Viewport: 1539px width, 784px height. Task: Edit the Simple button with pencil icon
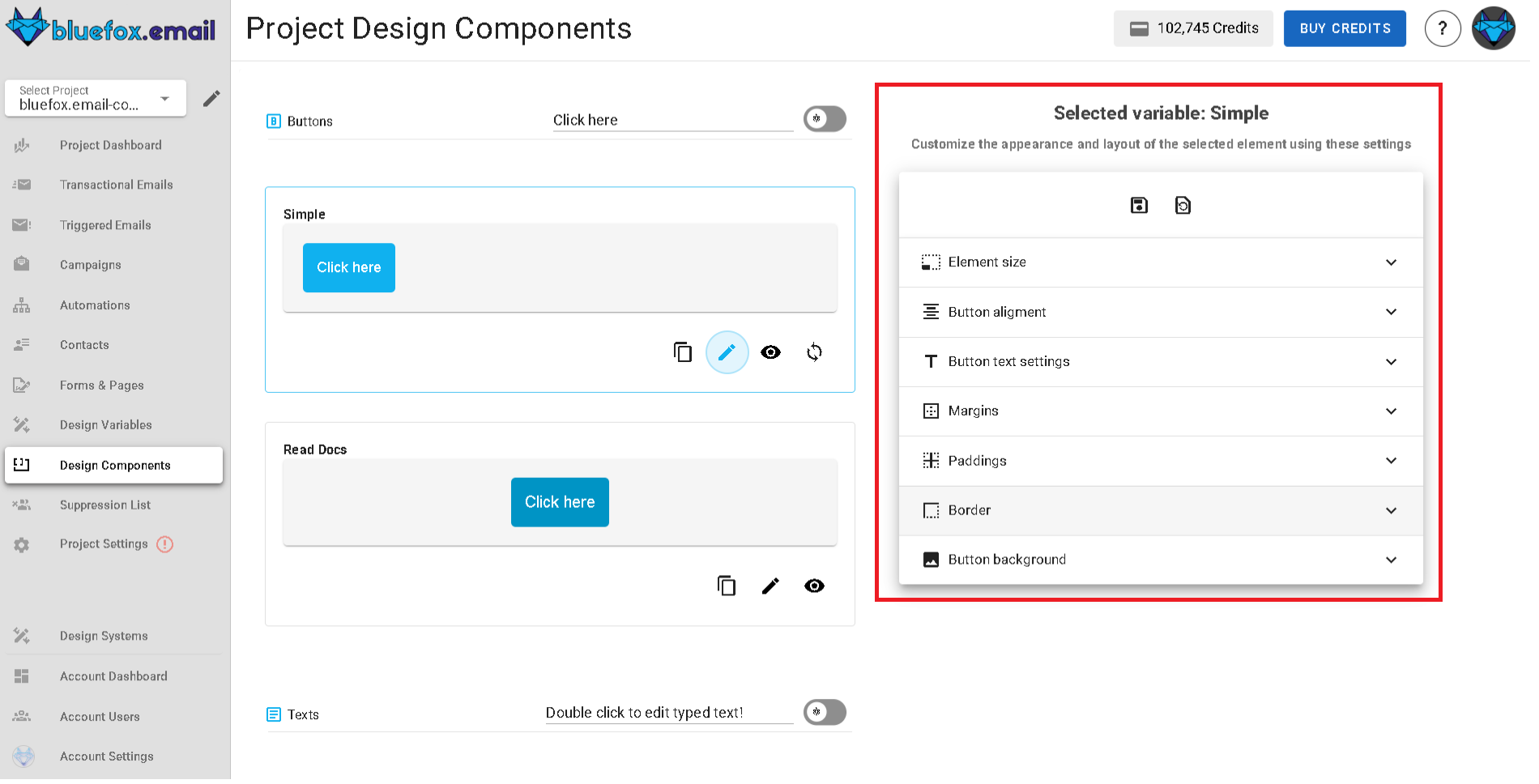coord(727,353)
